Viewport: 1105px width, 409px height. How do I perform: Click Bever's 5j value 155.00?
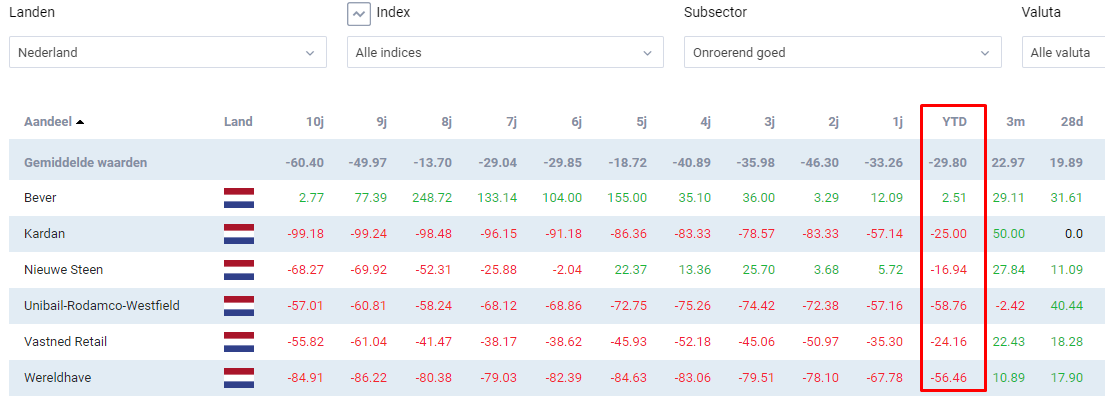pos(627,198)
